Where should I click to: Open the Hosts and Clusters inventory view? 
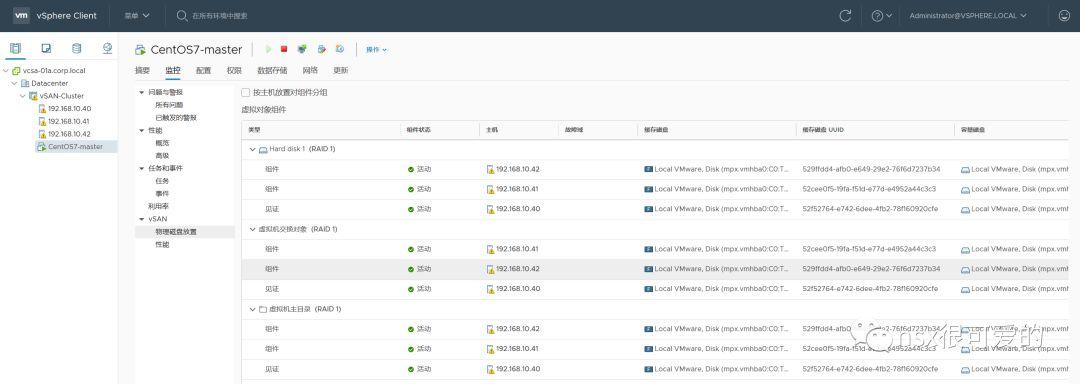[x=15, y=48]
